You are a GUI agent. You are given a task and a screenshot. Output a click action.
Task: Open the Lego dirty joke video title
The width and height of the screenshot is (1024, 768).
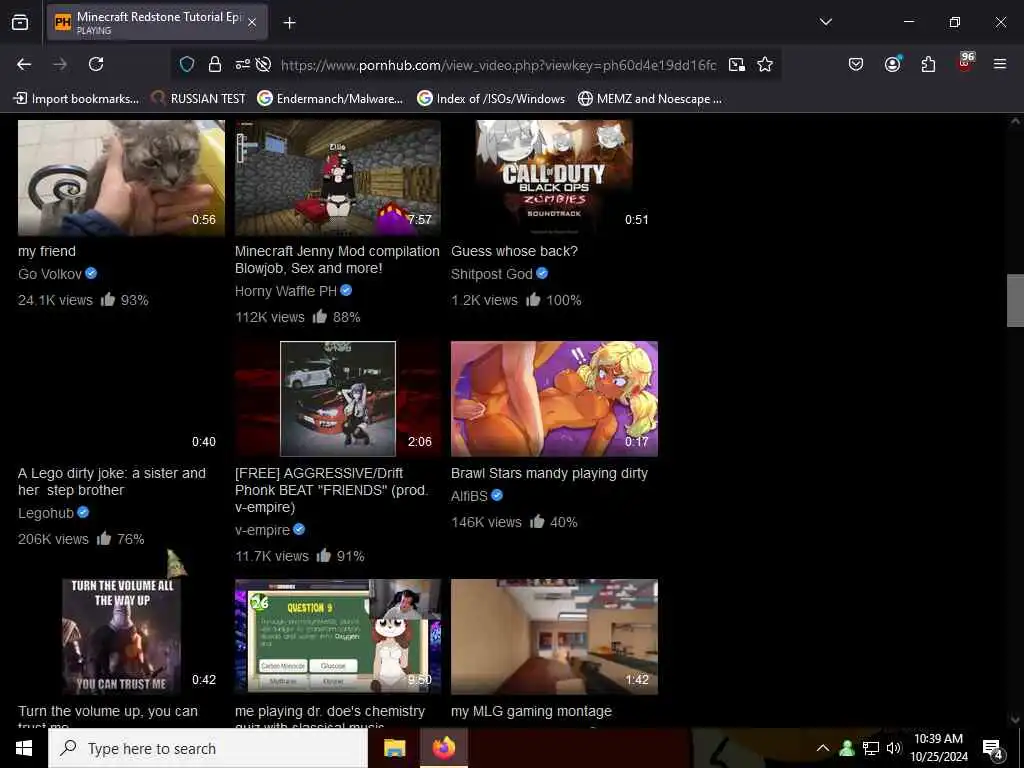[112, 481]
